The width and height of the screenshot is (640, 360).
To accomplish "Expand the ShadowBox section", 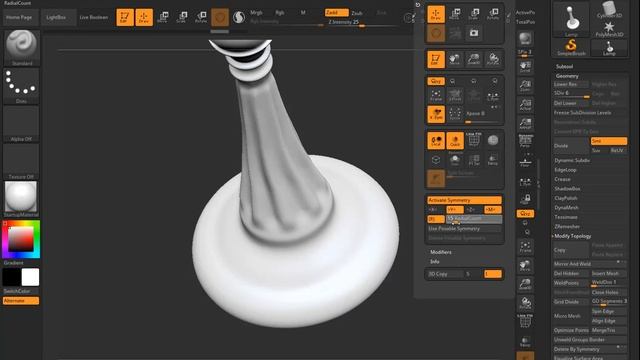I will click(x=567, y=189).
